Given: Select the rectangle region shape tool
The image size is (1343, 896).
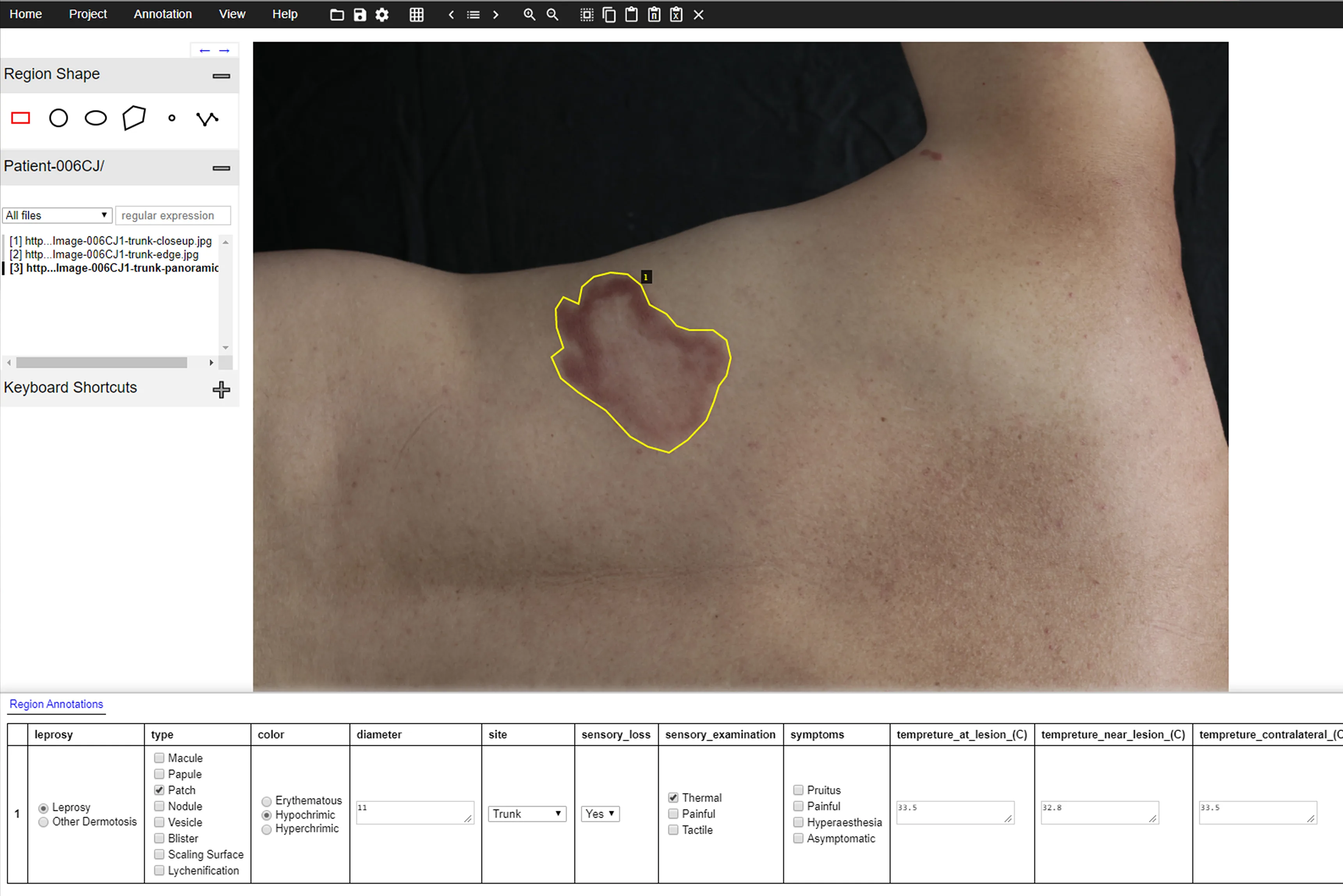Looking at the screenshot, I should [21, 118].
